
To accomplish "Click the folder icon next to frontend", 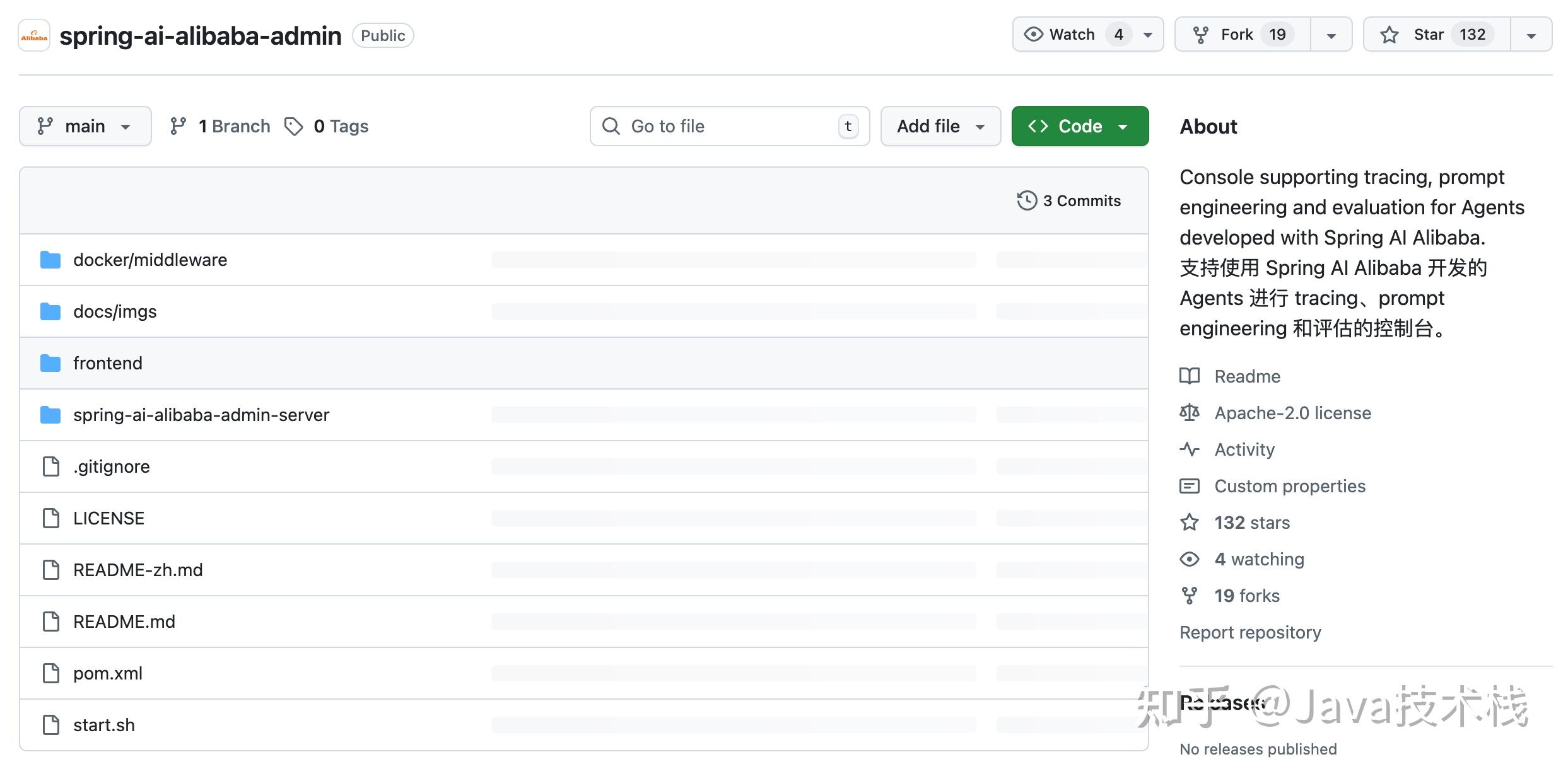I will (50, 363).
